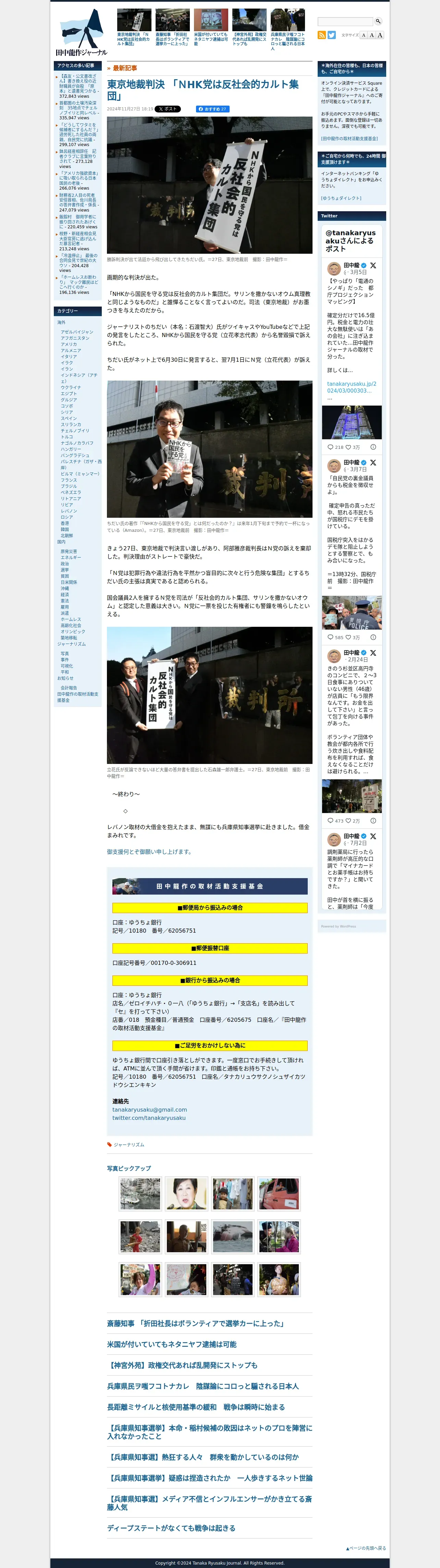Click the X logo on 2月24日 post
This screenshot has height=1568, width=440.
pos(373,653)
